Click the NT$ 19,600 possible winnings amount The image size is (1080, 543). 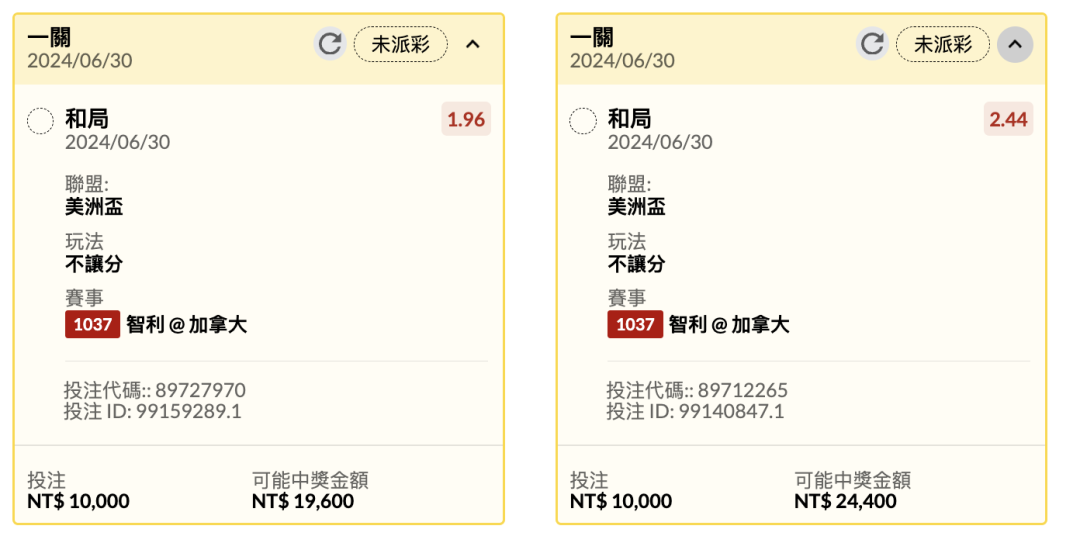[303, 501]
